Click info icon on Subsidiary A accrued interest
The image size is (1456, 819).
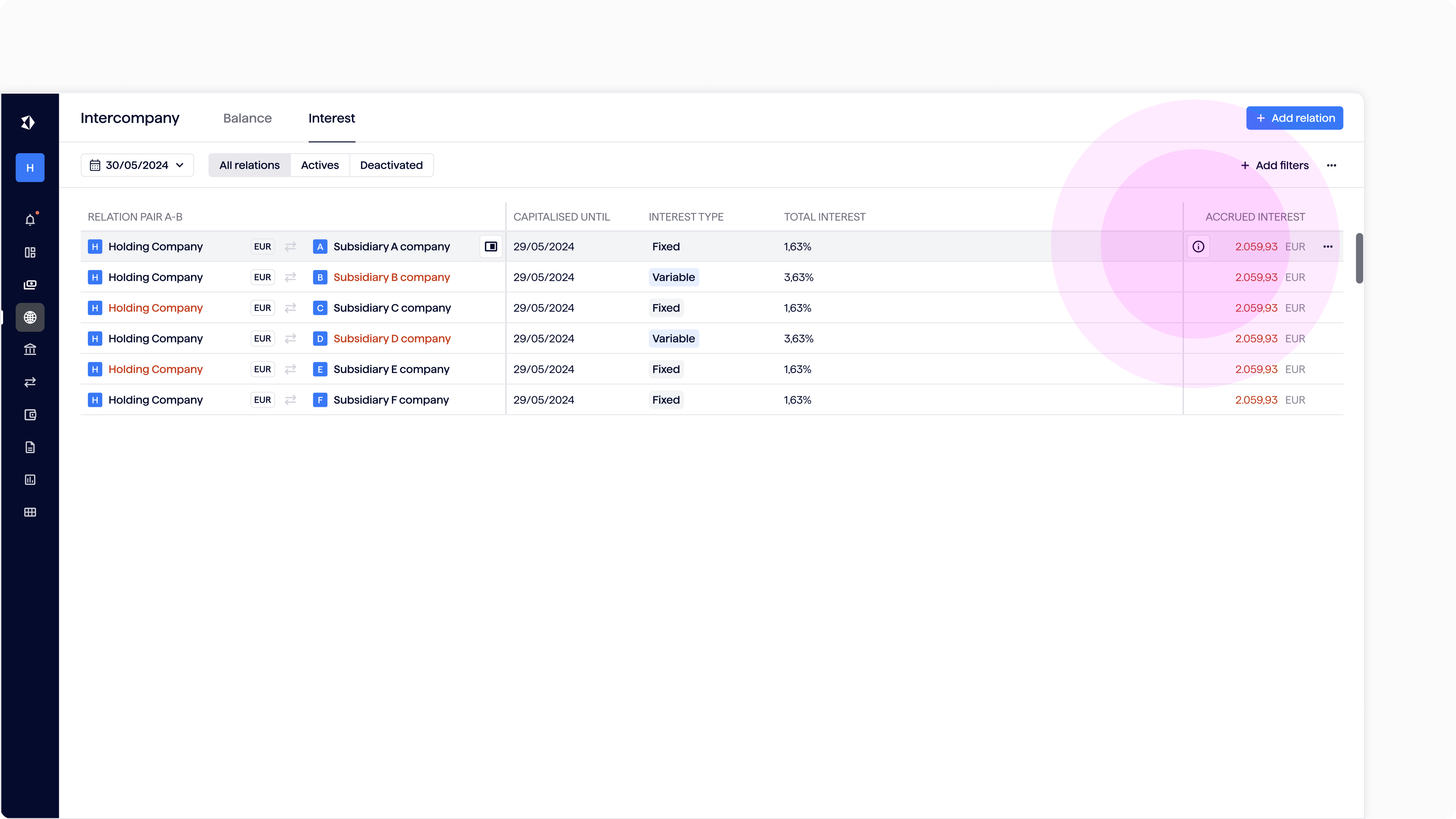click(x=1198, y=246)
